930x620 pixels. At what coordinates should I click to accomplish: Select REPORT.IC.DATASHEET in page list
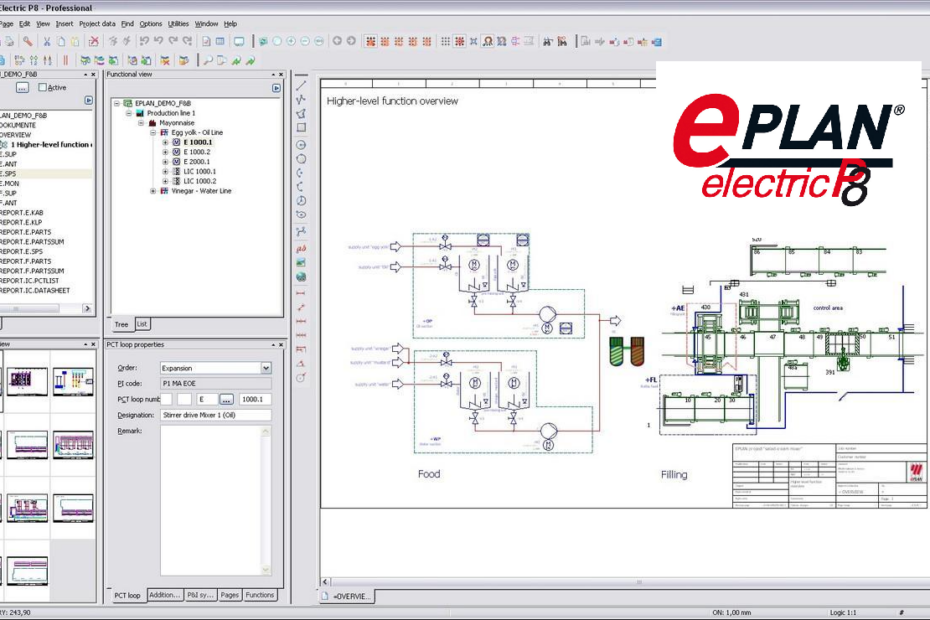35,291
